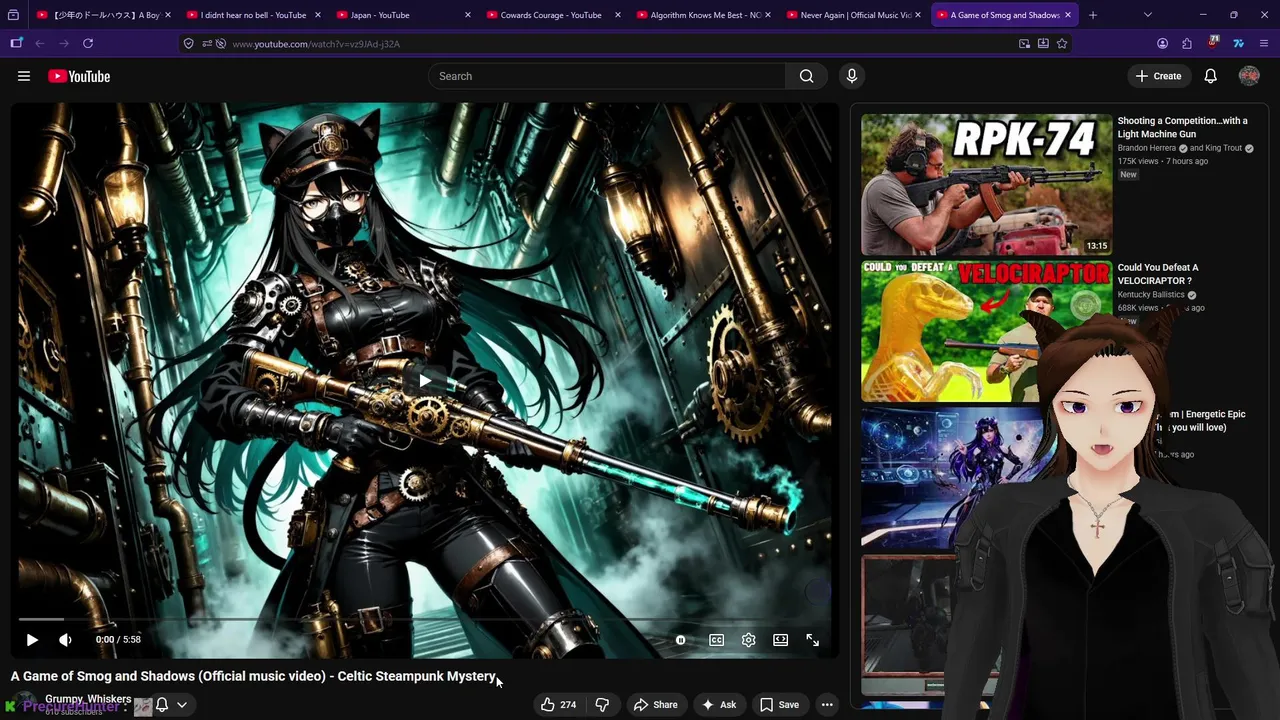Open the notifications bell in the YouTube header
The image size is (1280, 720).
pyautogui.click(x=1210, y=76)
